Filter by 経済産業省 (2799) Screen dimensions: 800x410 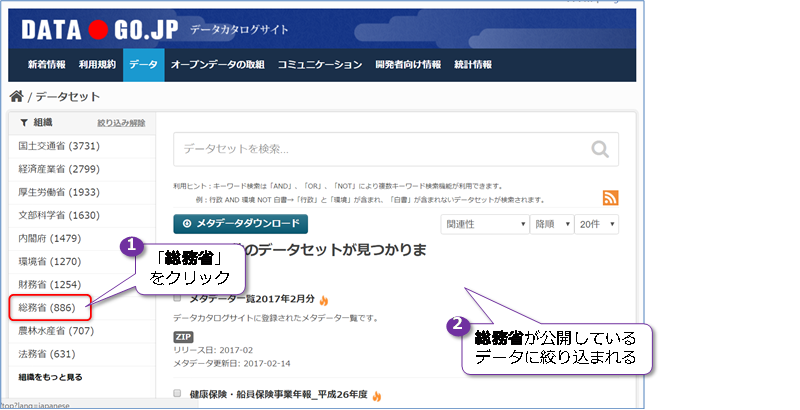[59, 169]
